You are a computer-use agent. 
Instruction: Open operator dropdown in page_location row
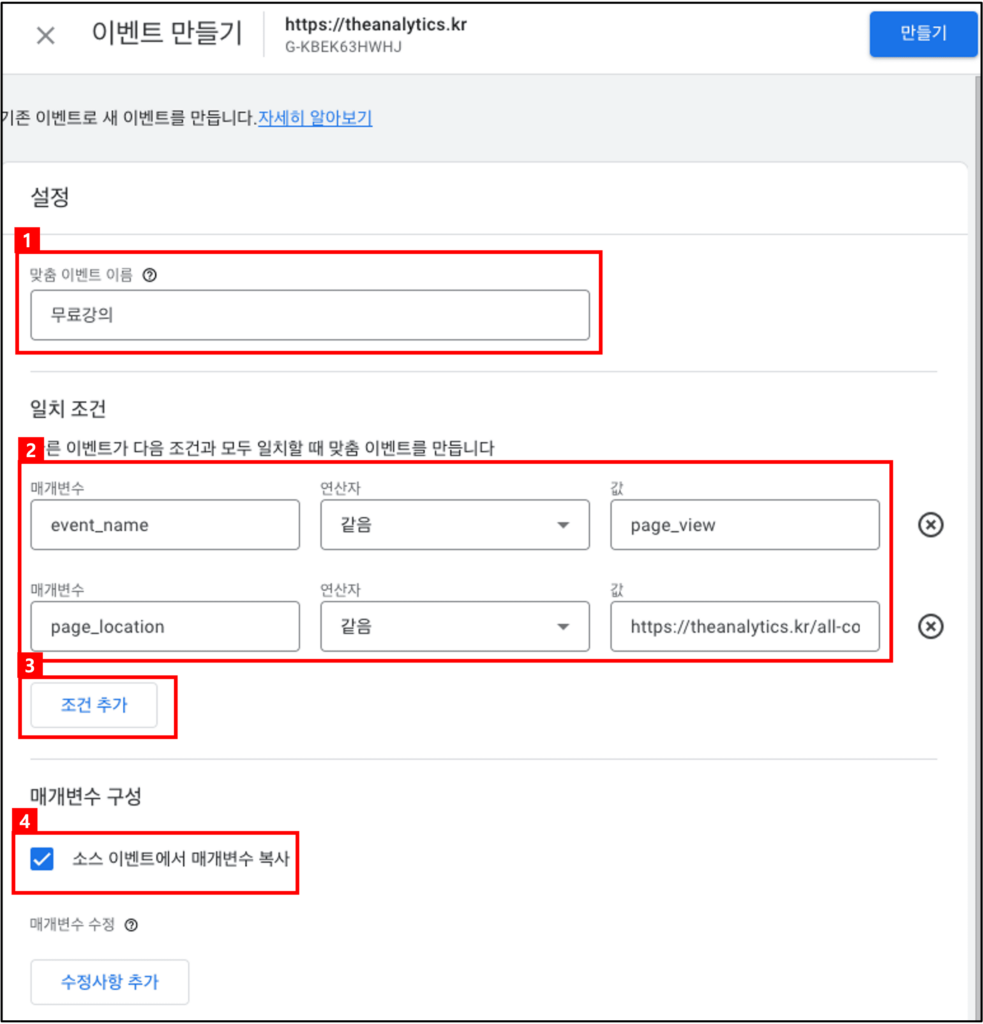(x=455, y=627)
